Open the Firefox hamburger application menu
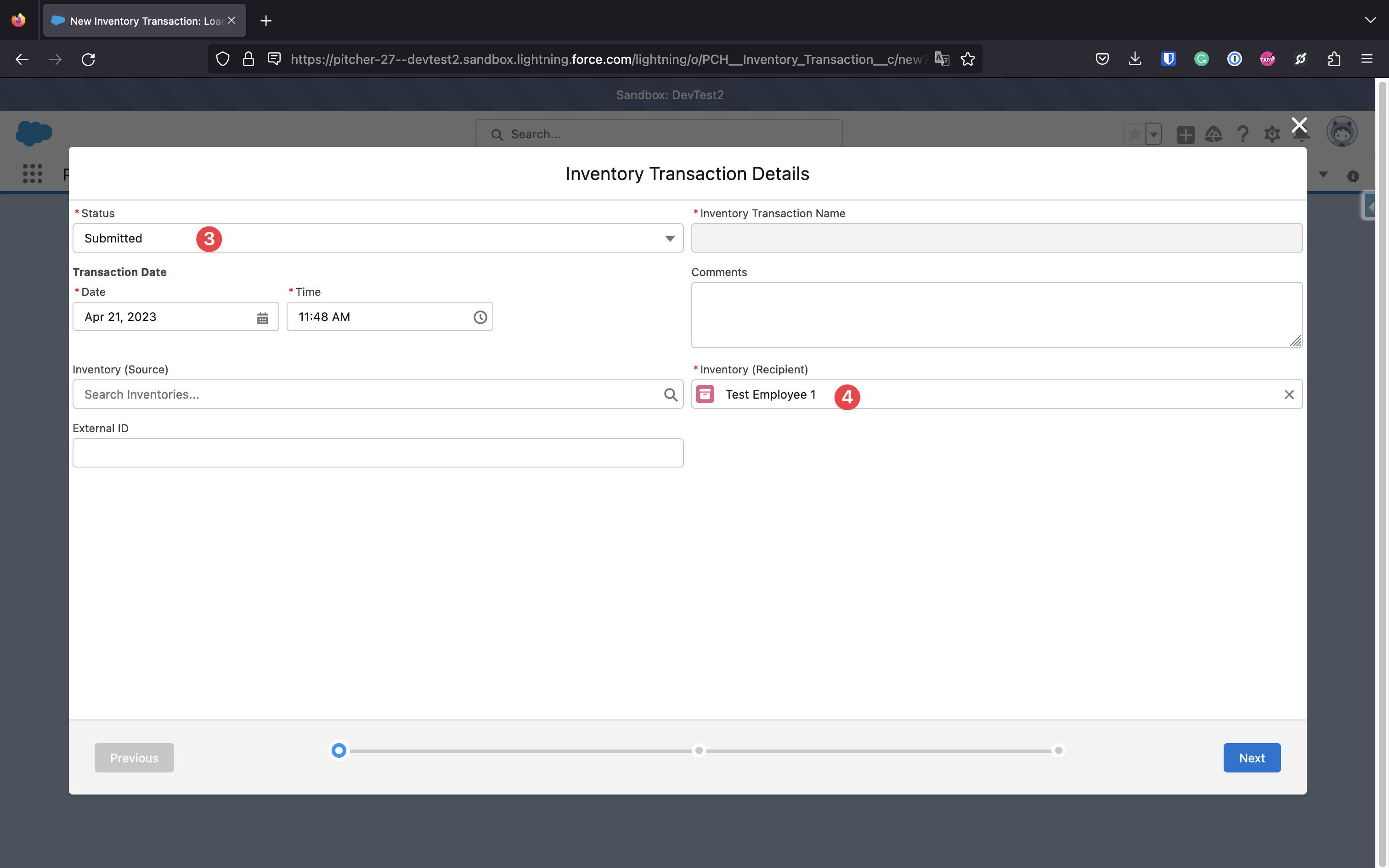 tap(1366, 59)
